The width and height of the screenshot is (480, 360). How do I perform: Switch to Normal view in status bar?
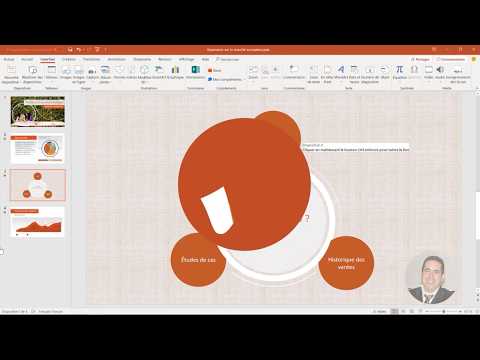click(x=394, y=311)
